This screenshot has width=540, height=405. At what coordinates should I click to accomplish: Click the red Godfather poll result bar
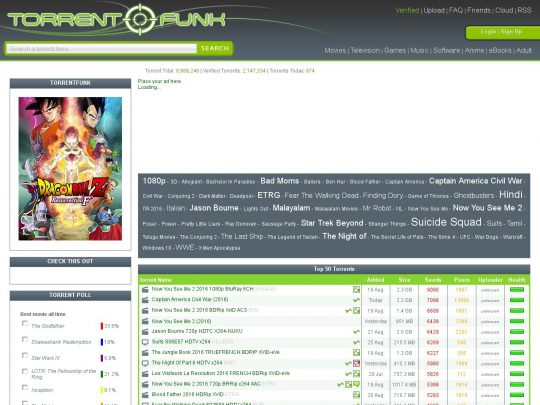click(102, 326)
